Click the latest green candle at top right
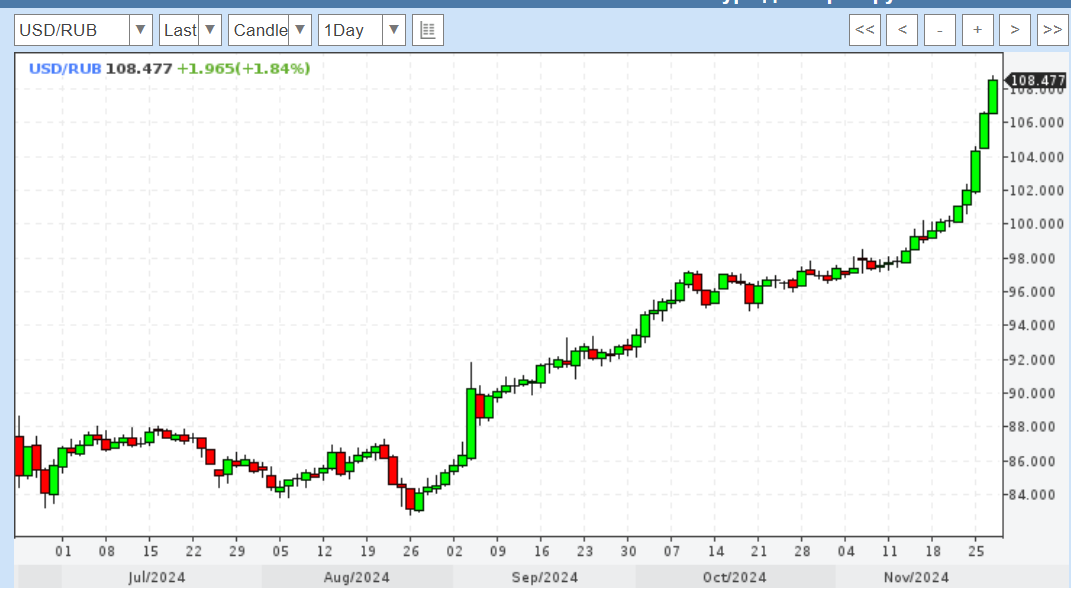Screen dimensions: 1071x592 993,96
